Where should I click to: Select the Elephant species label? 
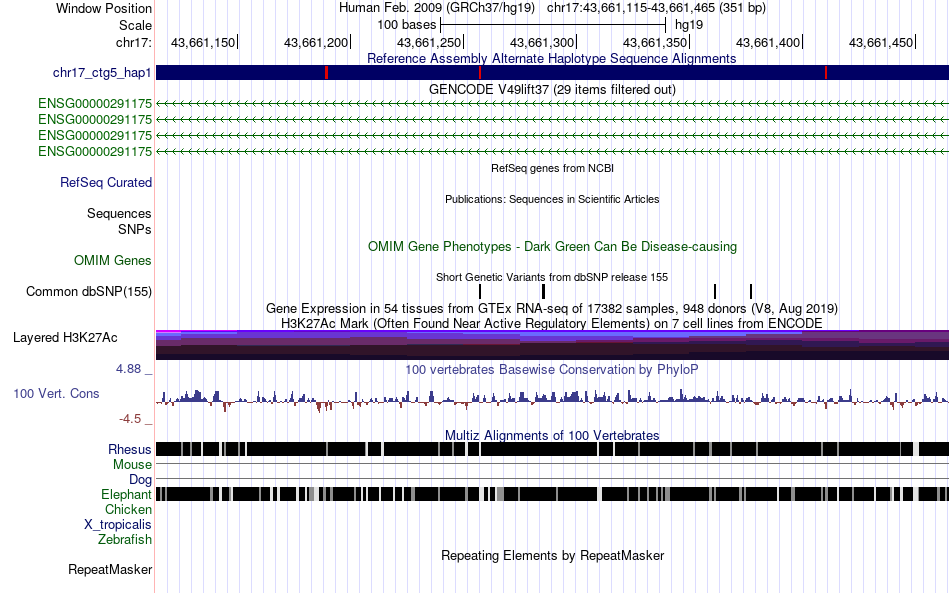coord(126,494)
